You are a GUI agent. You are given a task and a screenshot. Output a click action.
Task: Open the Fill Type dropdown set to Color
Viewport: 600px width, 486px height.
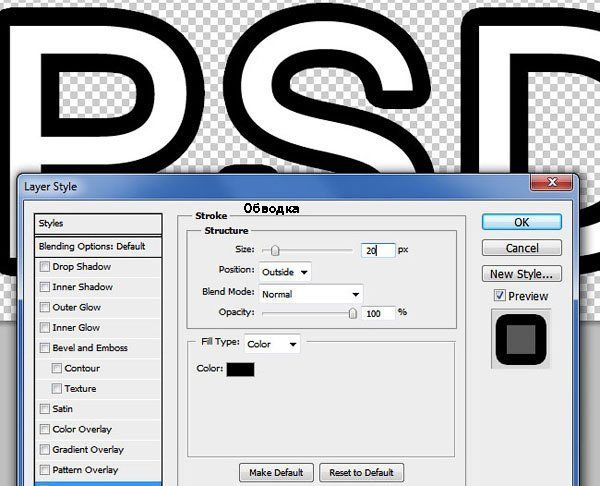tap(272, 344)
